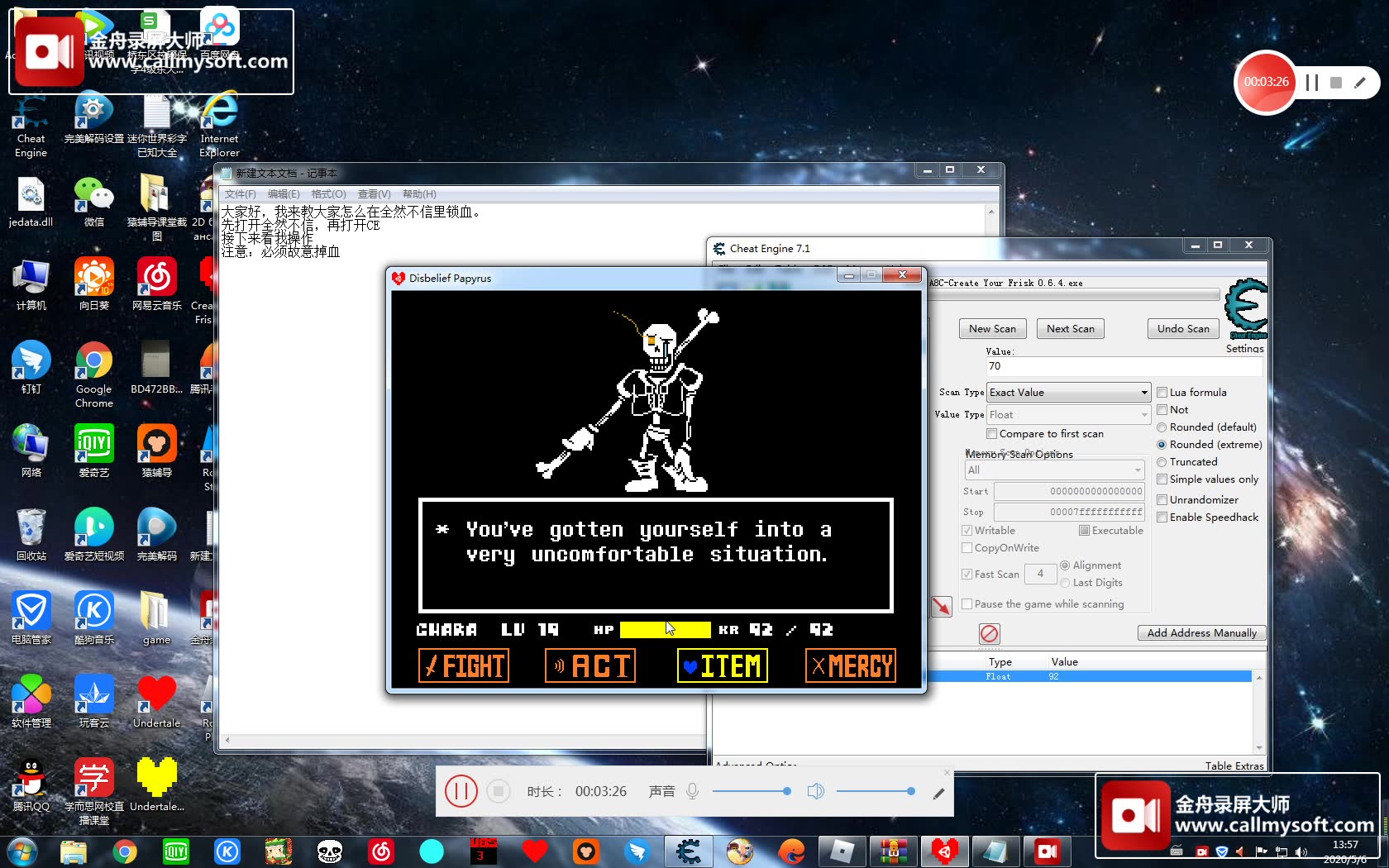Open Chrome from the taskbar
This screenshot has height=868, width=1389.
coord(125,851)
